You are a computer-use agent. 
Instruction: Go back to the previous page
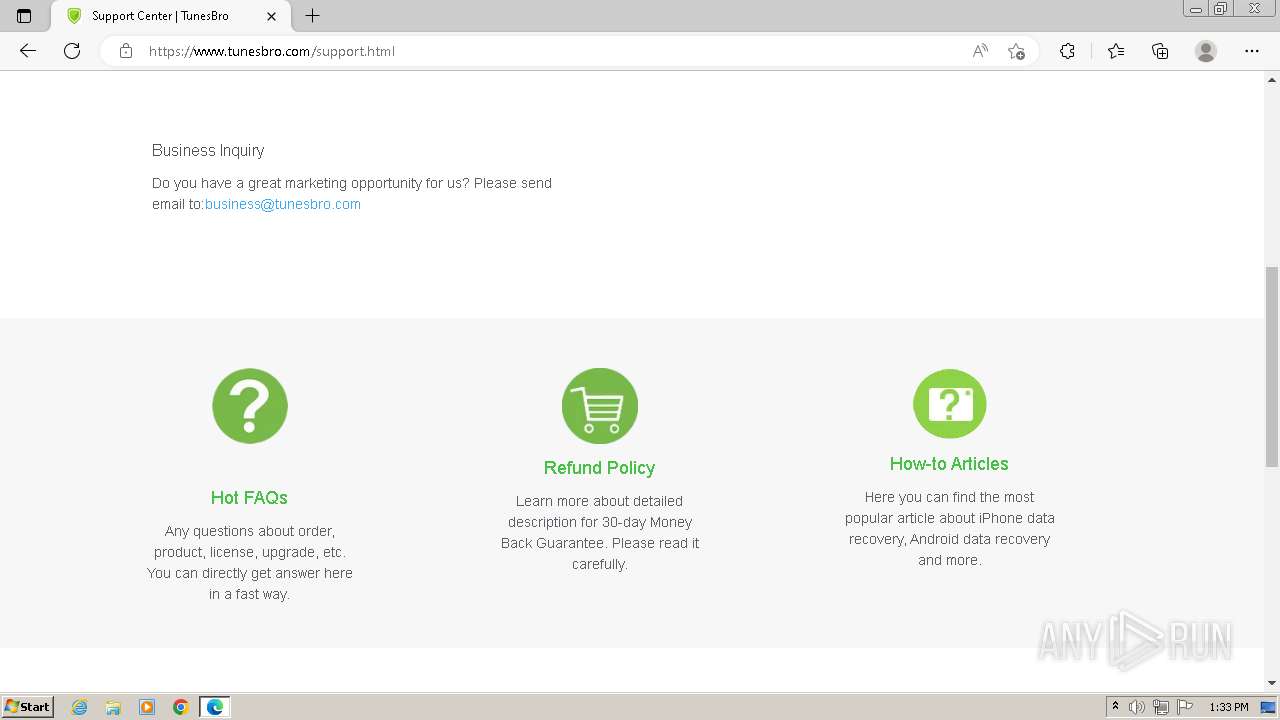28,51
